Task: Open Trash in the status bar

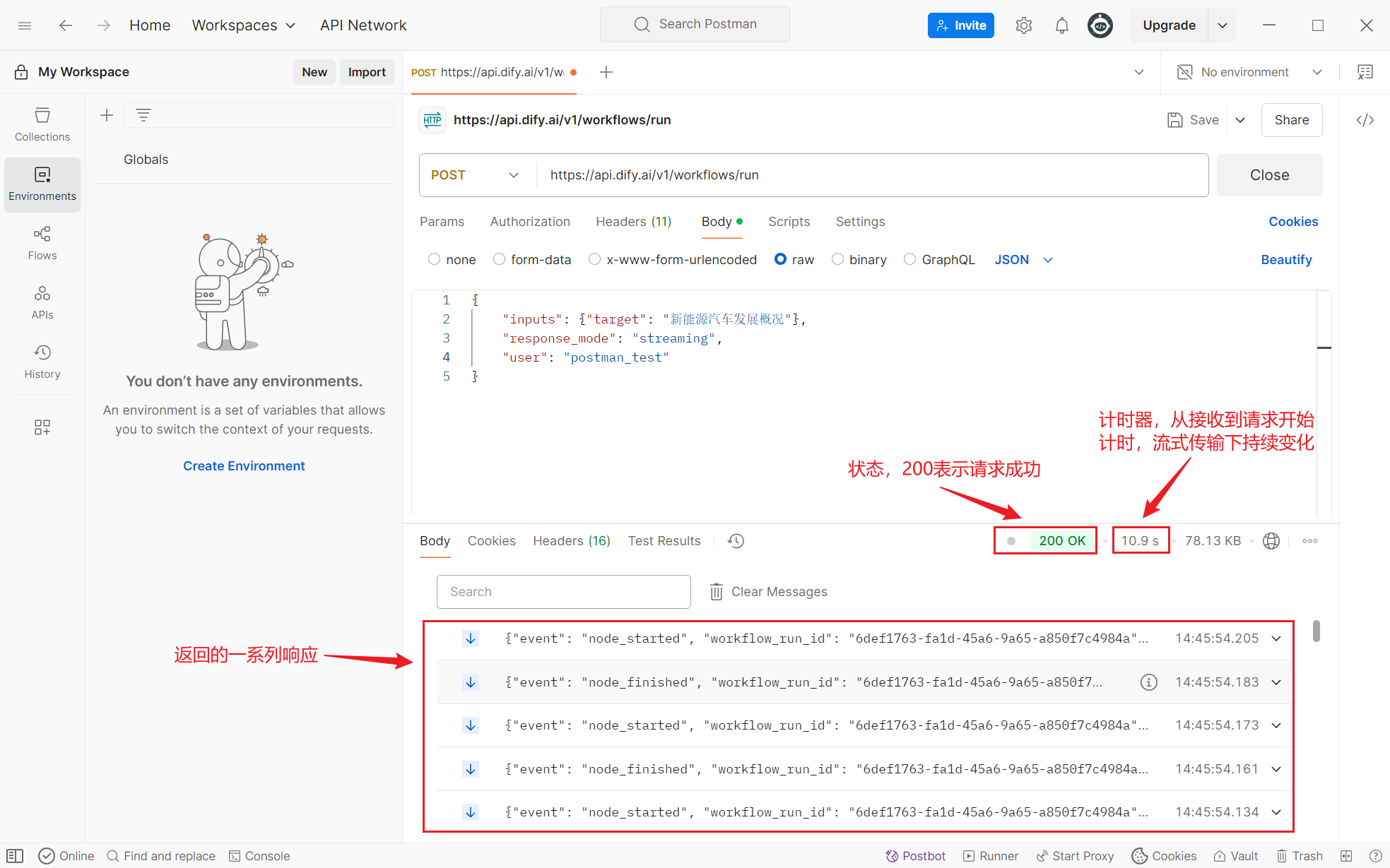Action: 1300,856
